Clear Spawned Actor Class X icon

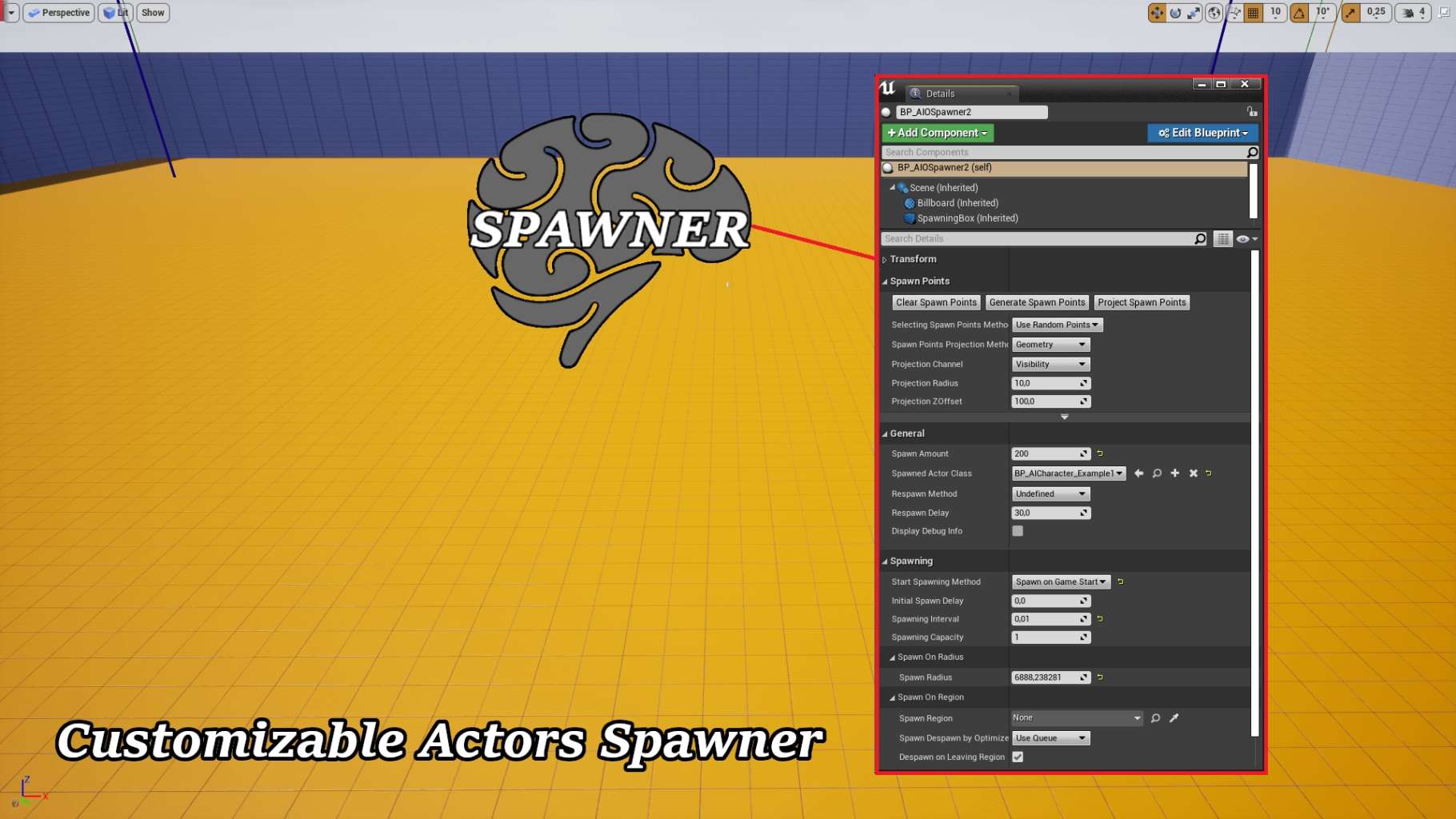pos(1194,473)
